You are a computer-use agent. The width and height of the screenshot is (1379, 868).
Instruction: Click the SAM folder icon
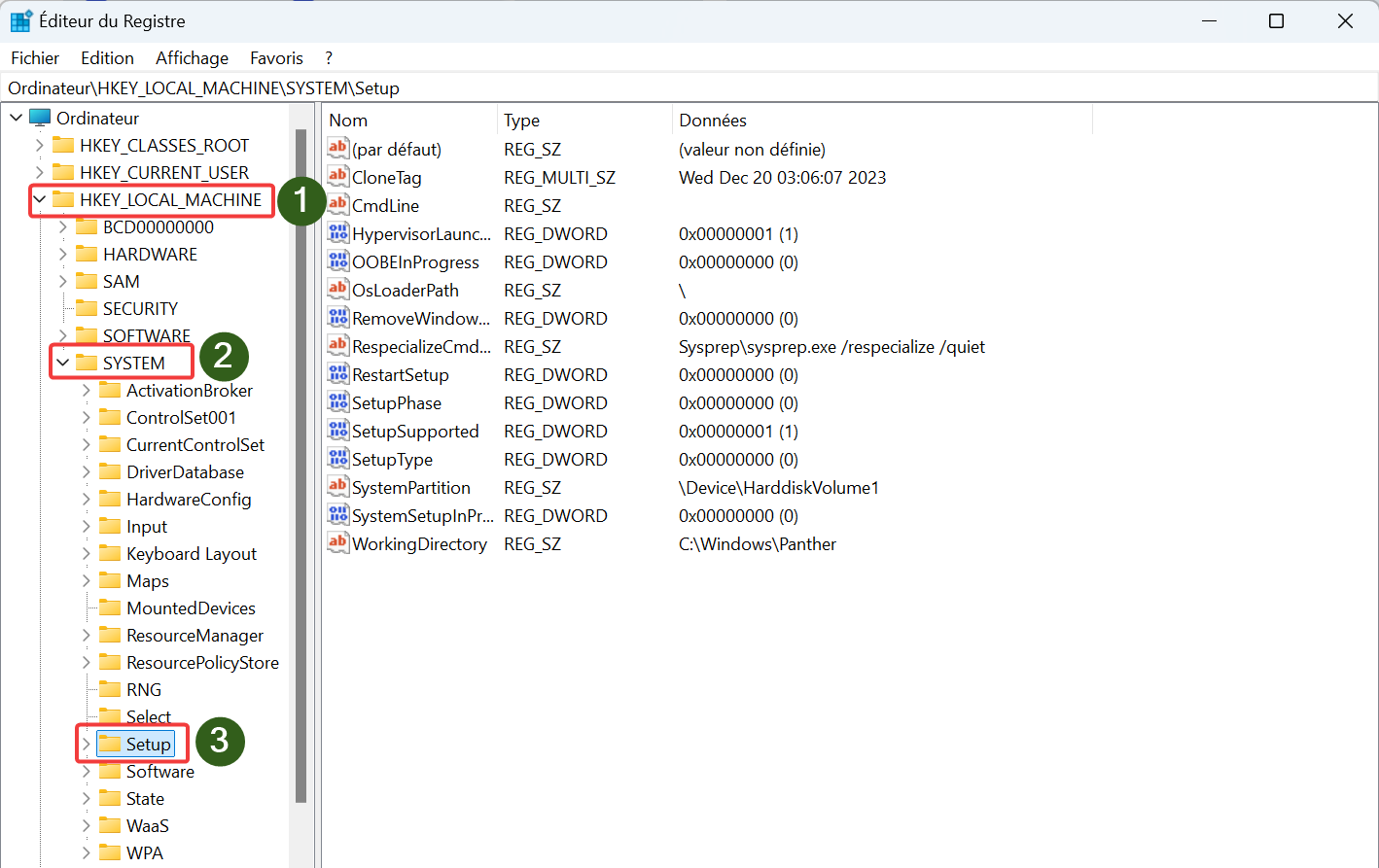pos(87,281)
